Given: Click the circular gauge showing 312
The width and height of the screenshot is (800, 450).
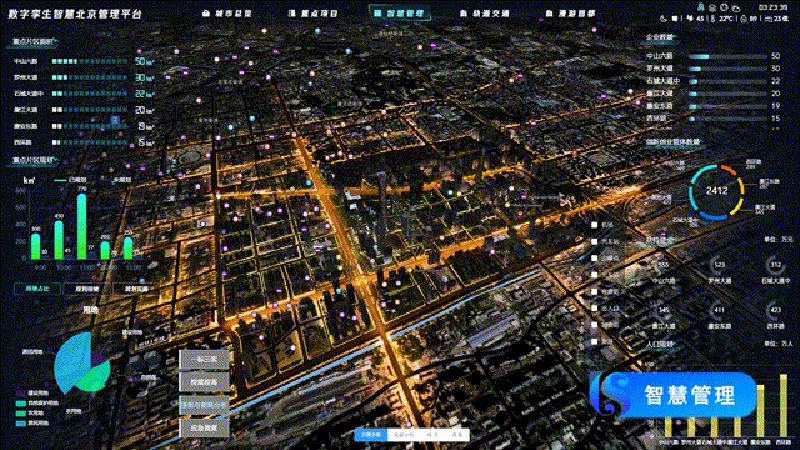Looking at the screenshot, I should (x=775, y=267).
